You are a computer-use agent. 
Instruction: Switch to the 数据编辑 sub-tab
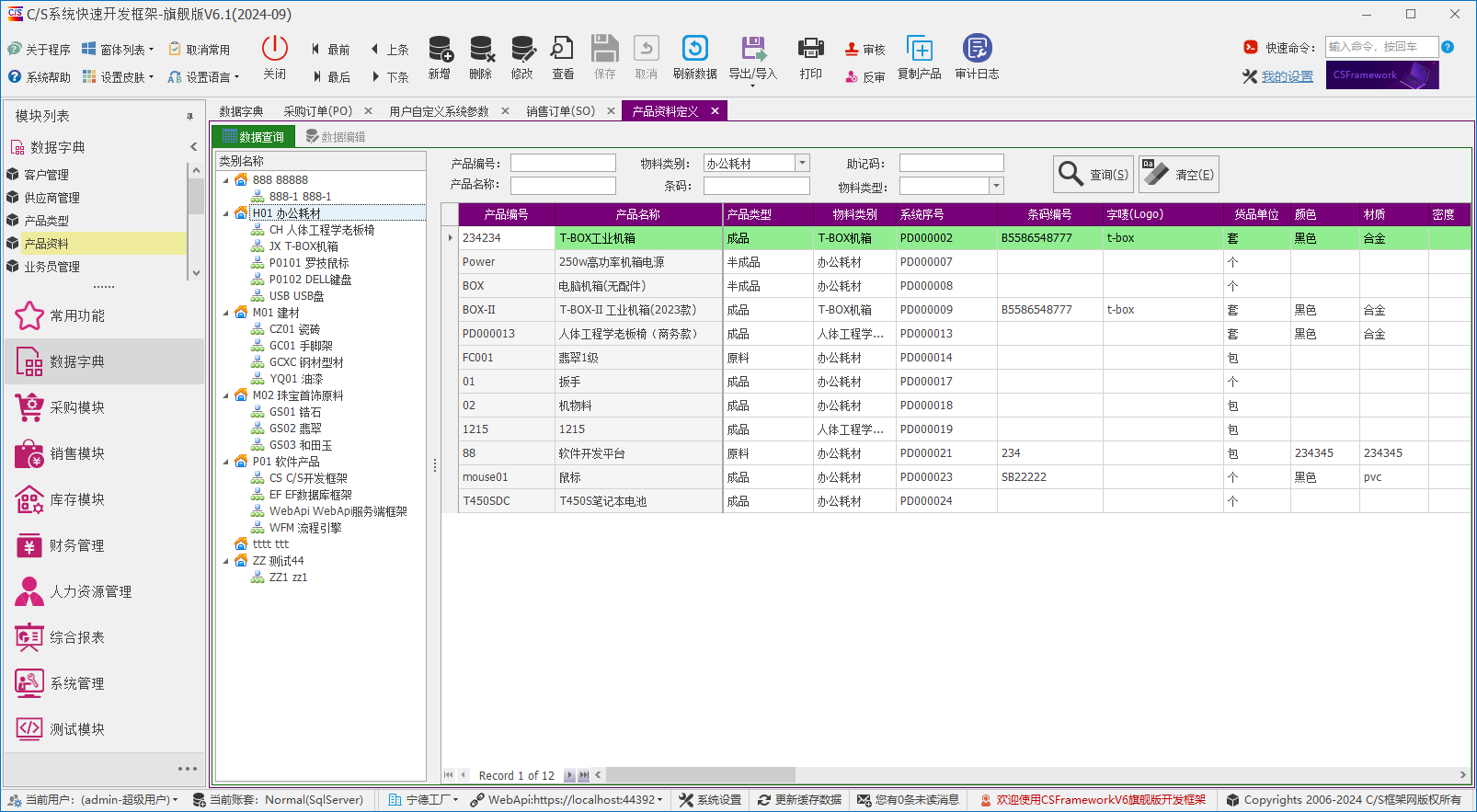(x=336, y=137)
